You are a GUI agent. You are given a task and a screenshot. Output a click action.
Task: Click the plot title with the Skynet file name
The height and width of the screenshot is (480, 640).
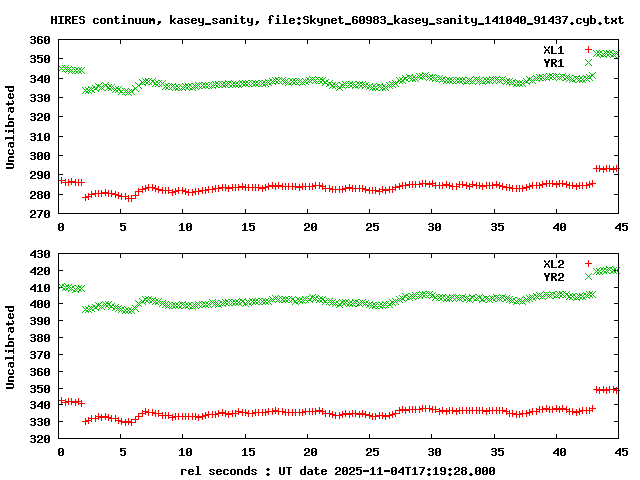[x=337, y=20]
